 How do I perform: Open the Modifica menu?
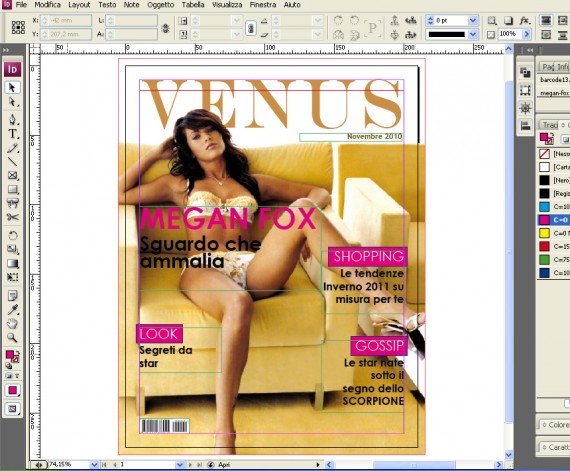point(47,5)
